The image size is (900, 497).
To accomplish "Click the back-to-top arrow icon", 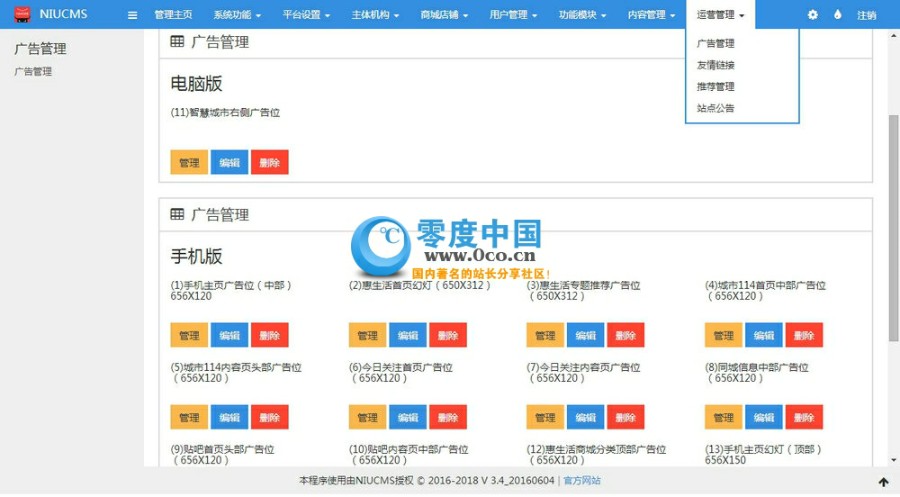I will (x=883, y=482).
